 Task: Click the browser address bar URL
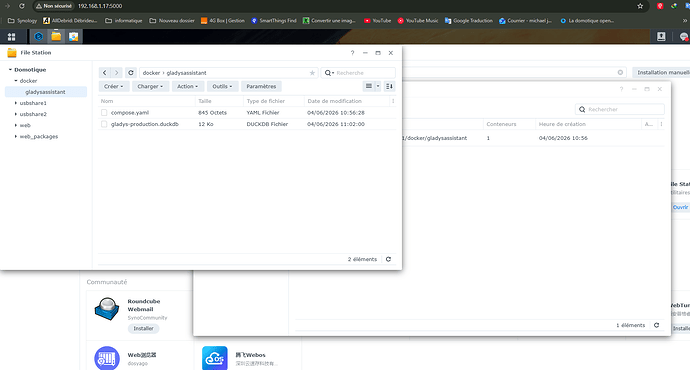[100, 6]
